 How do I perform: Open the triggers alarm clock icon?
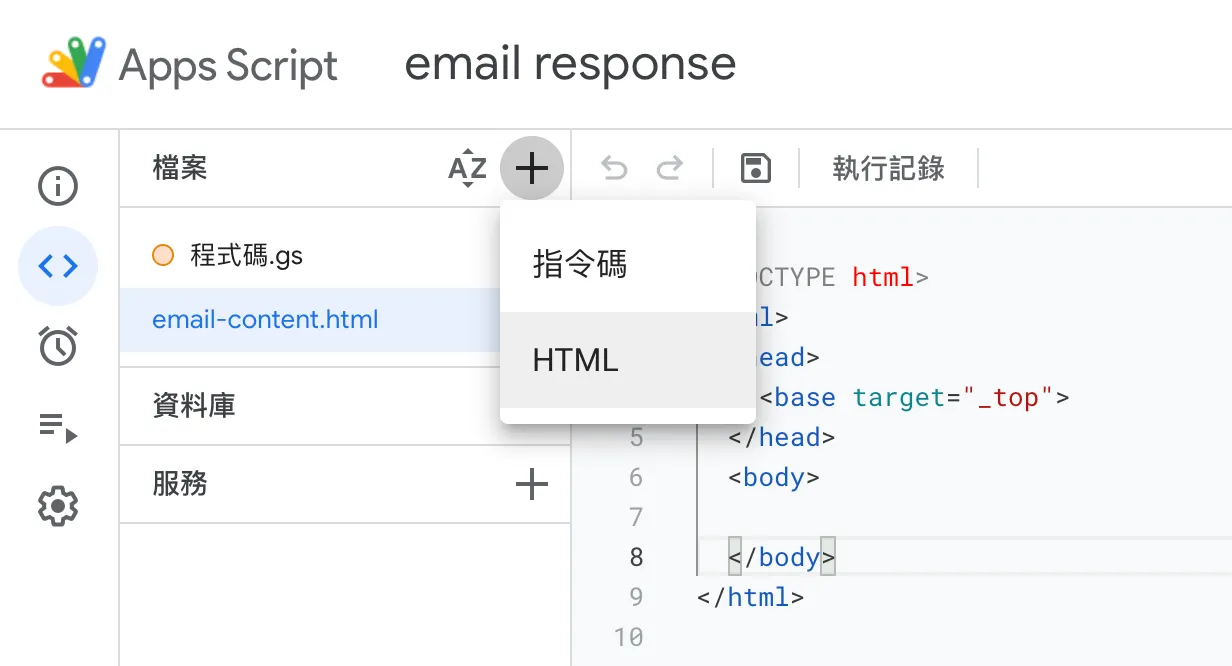[57, 345]
